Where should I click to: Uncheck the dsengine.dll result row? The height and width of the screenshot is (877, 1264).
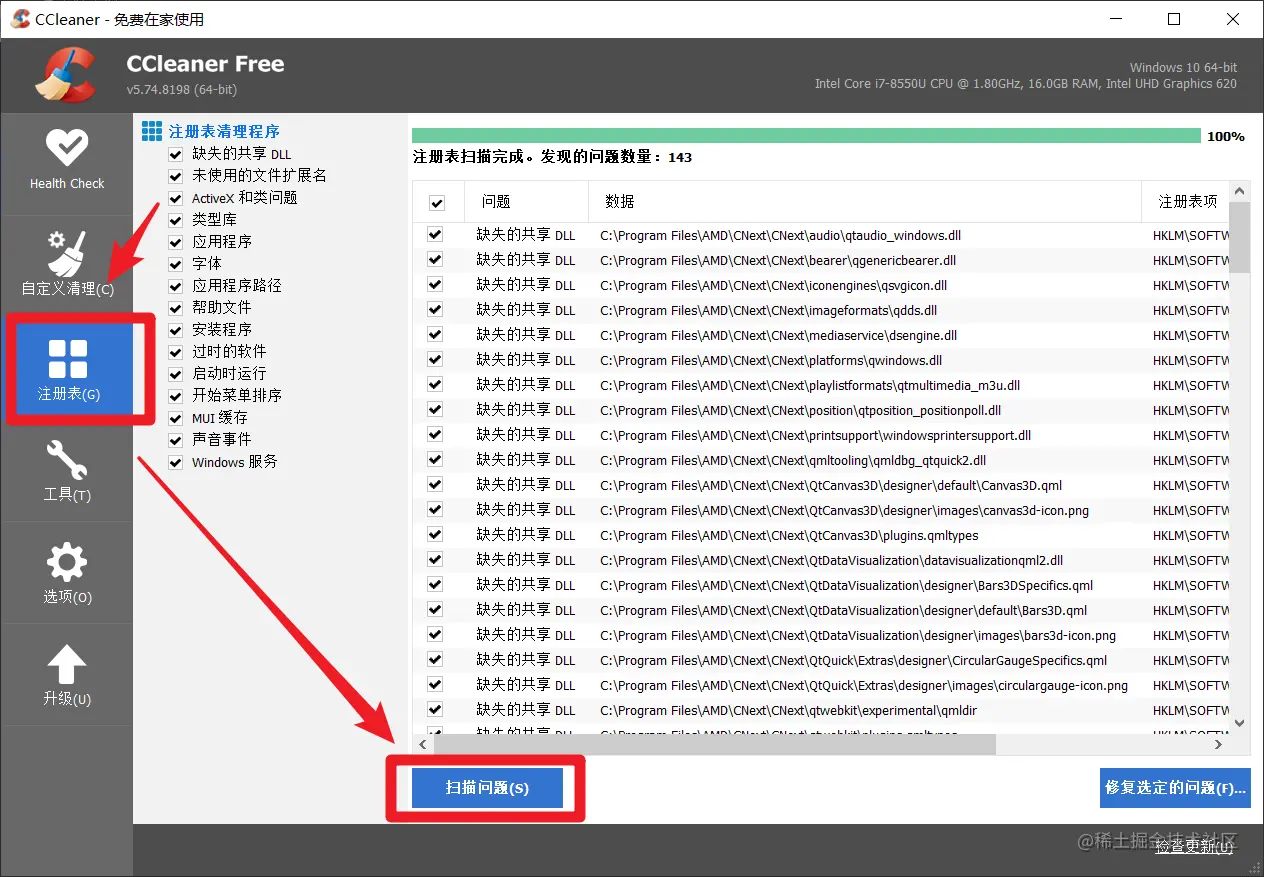tap(435, 335)
